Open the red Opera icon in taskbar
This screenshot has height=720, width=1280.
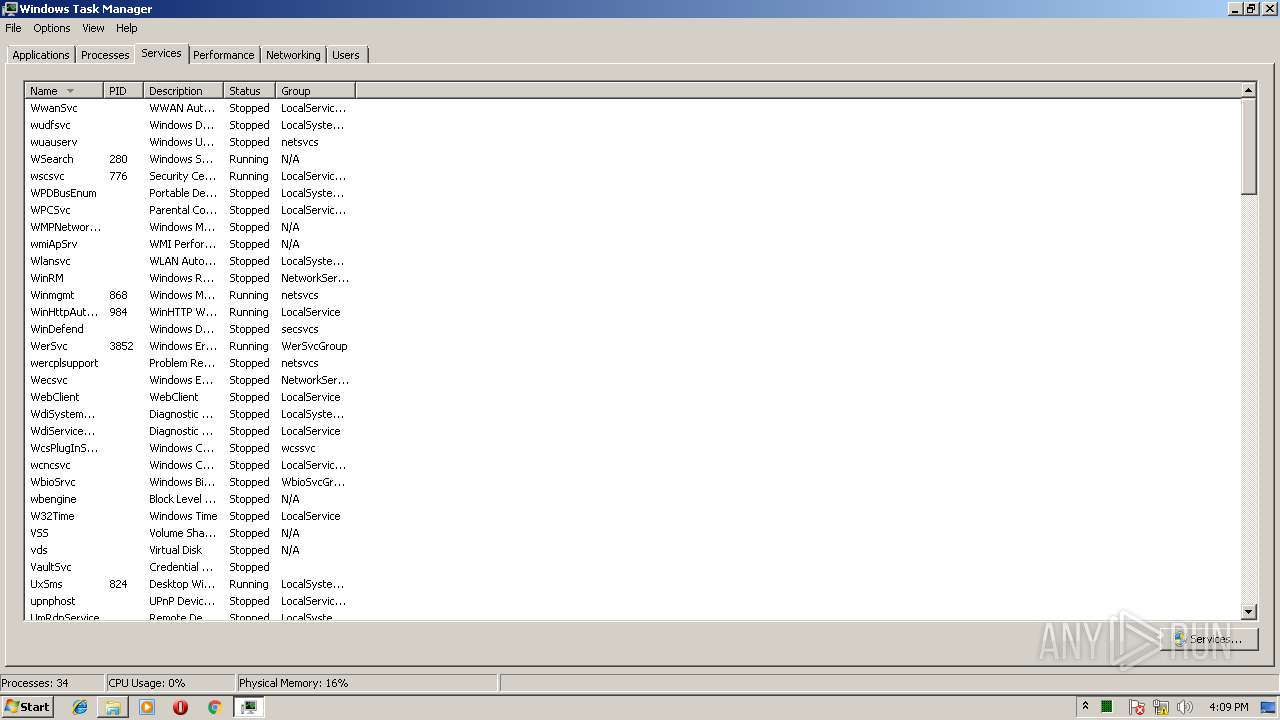pos(180,707)
